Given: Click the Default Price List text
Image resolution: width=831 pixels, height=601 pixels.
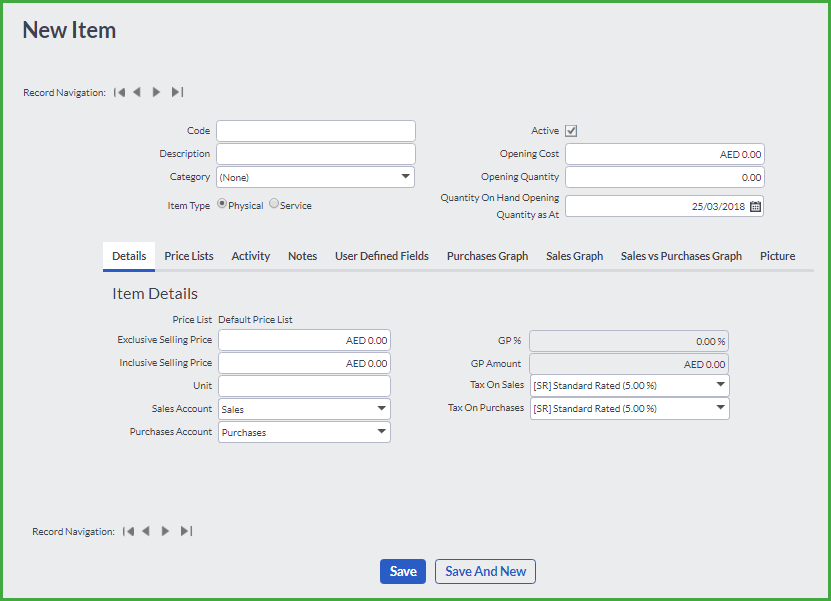Looking at the screenshot, I should tap(255, 320).
